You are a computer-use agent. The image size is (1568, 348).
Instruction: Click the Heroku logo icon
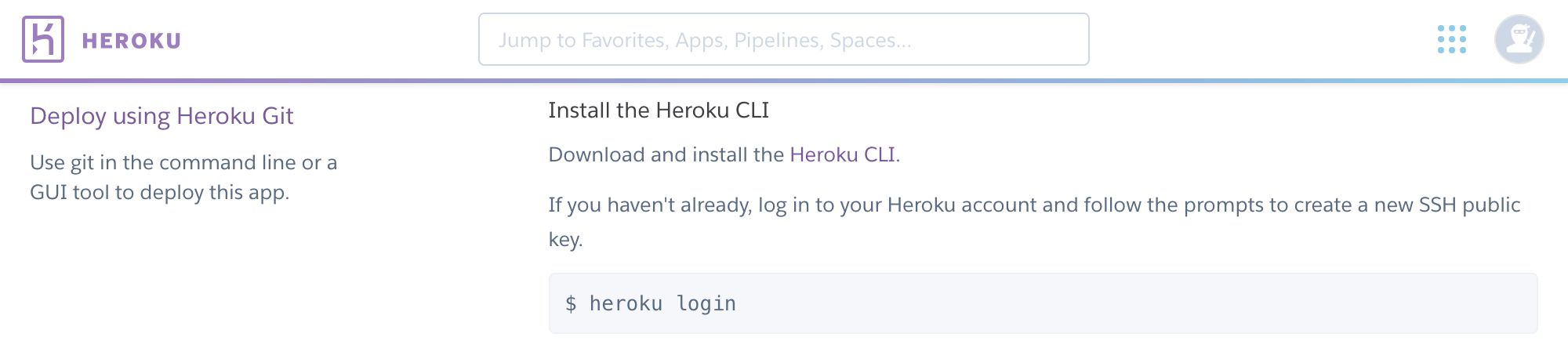(43, 39)
